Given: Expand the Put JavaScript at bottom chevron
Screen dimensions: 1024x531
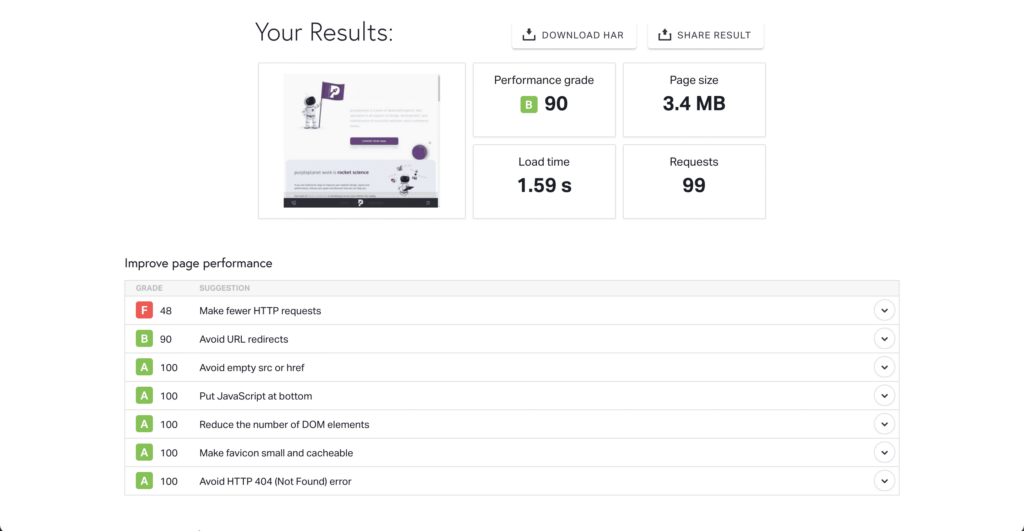Looking at the screenshot, I should (x=883, y=396).
